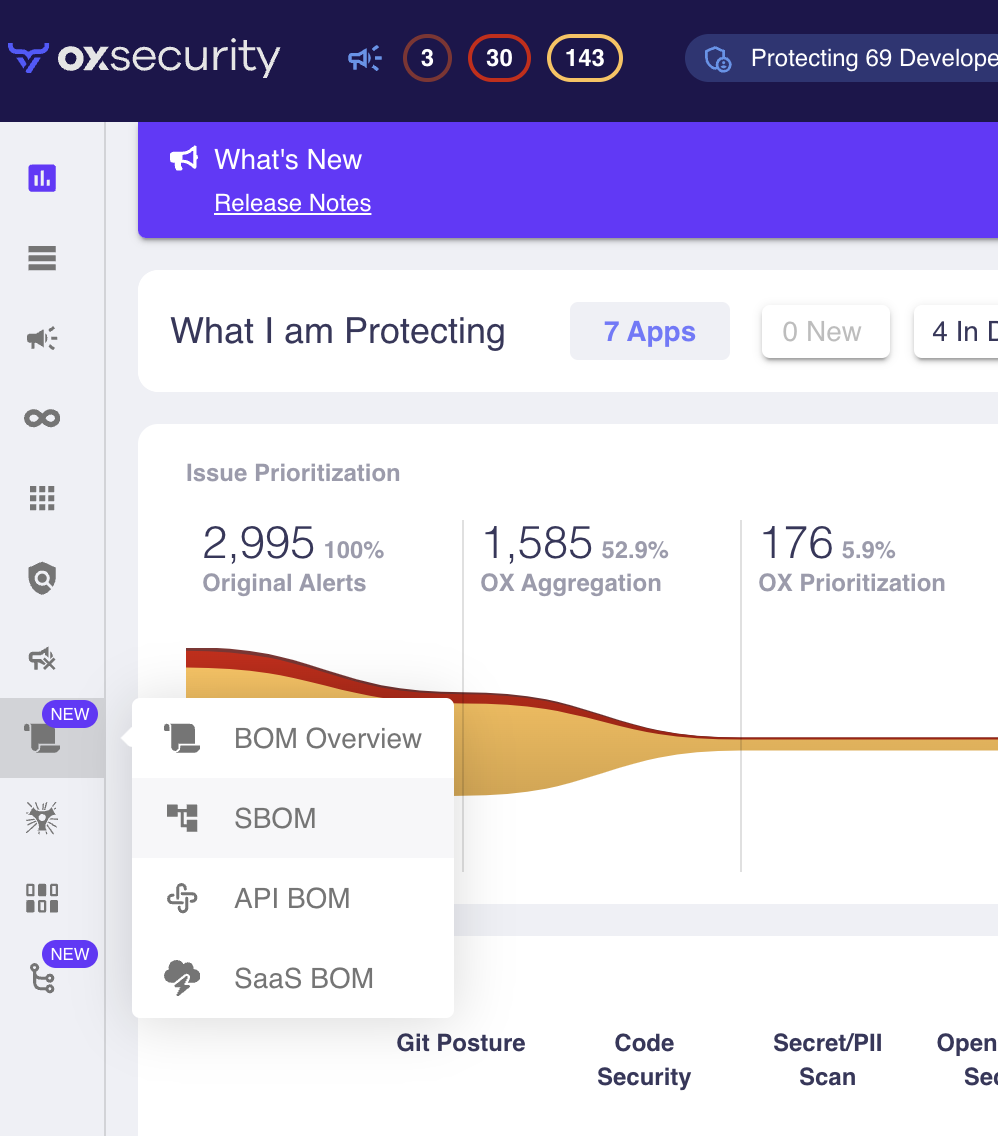The width and height of the screenshot is (998, 1136).
Task: Open API BOM from the flyout menu
Action: pyautogui.click(x=292, y=898)
